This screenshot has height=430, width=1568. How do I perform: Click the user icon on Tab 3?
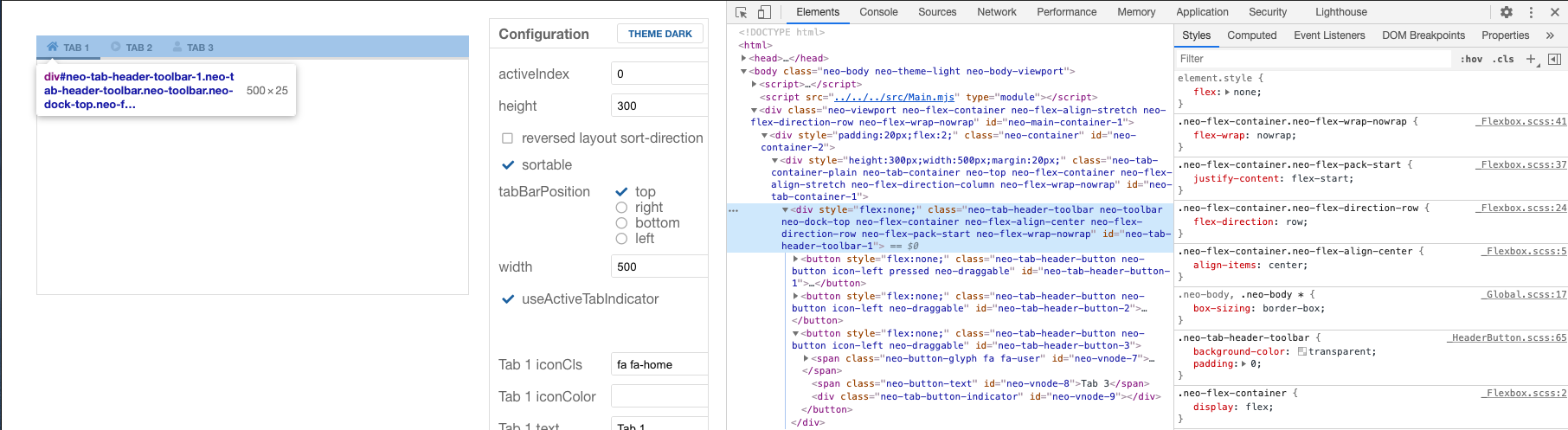click(177, 47)
